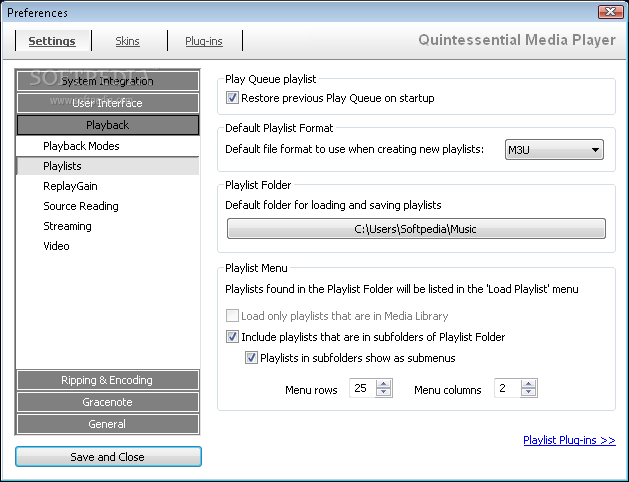Image resolution: width=629 pixels, height=482 pixels.
Task: Open the Plug-ins tab
Action: pos(204,41)
